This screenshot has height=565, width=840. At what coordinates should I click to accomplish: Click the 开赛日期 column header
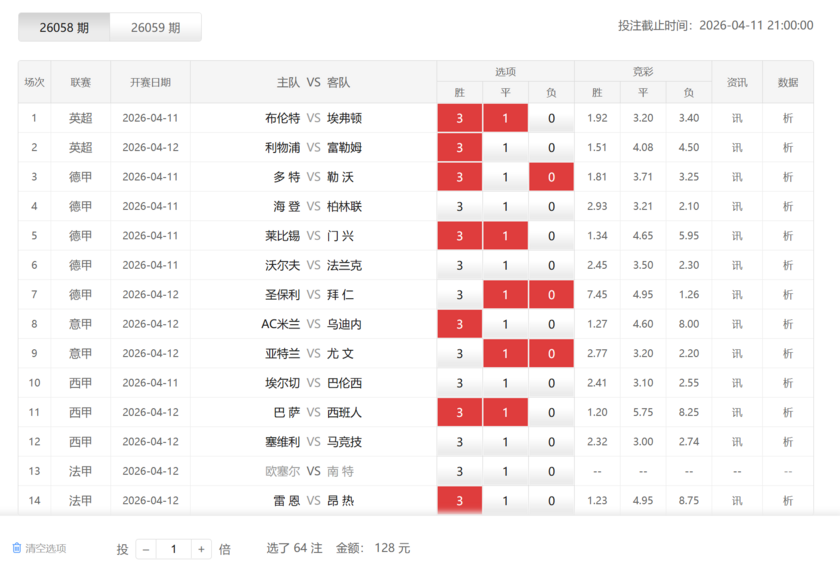[x=150, y=82]
